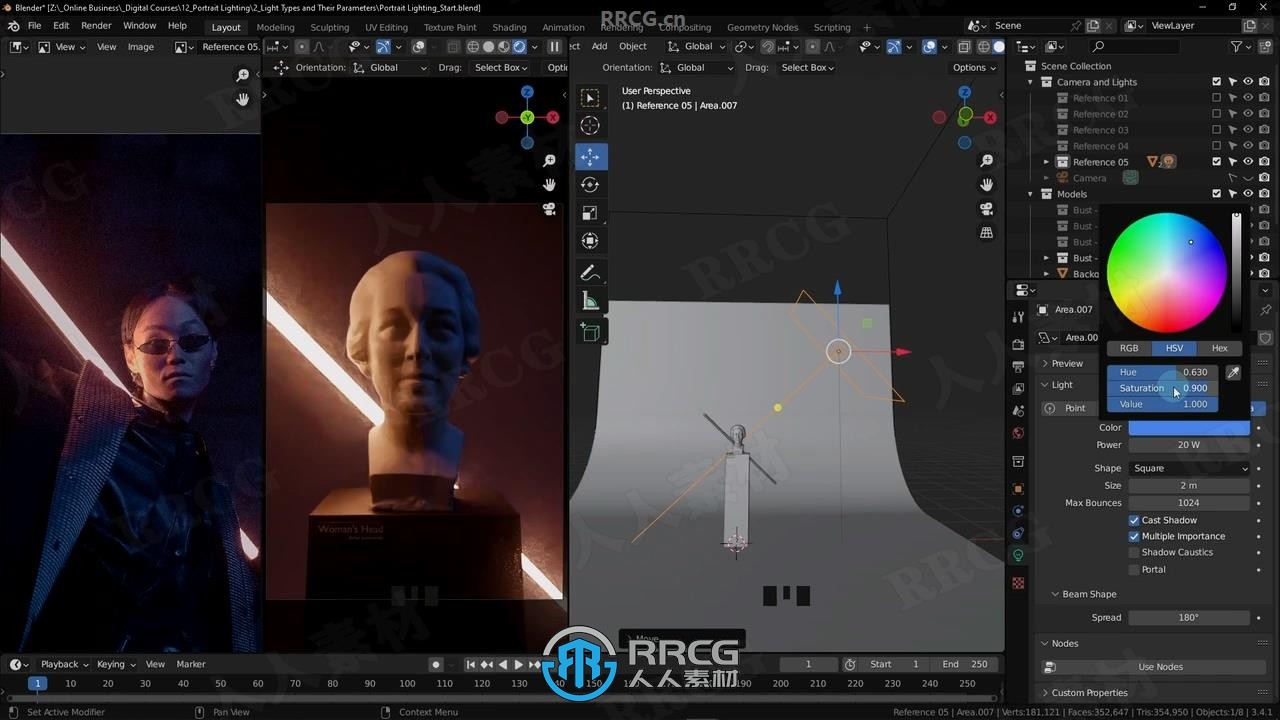Enable Reference 01 collection checkbox

(x=1216, y=98)
